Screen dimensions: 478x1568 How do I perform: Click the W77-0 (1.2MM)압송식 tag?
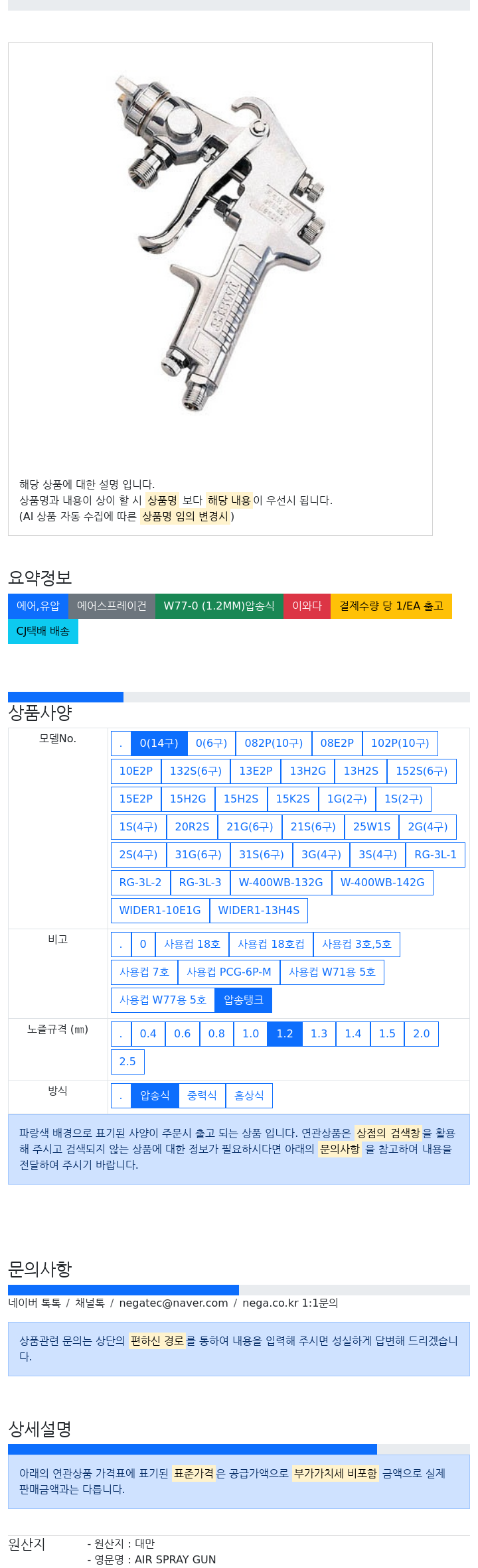219,606
